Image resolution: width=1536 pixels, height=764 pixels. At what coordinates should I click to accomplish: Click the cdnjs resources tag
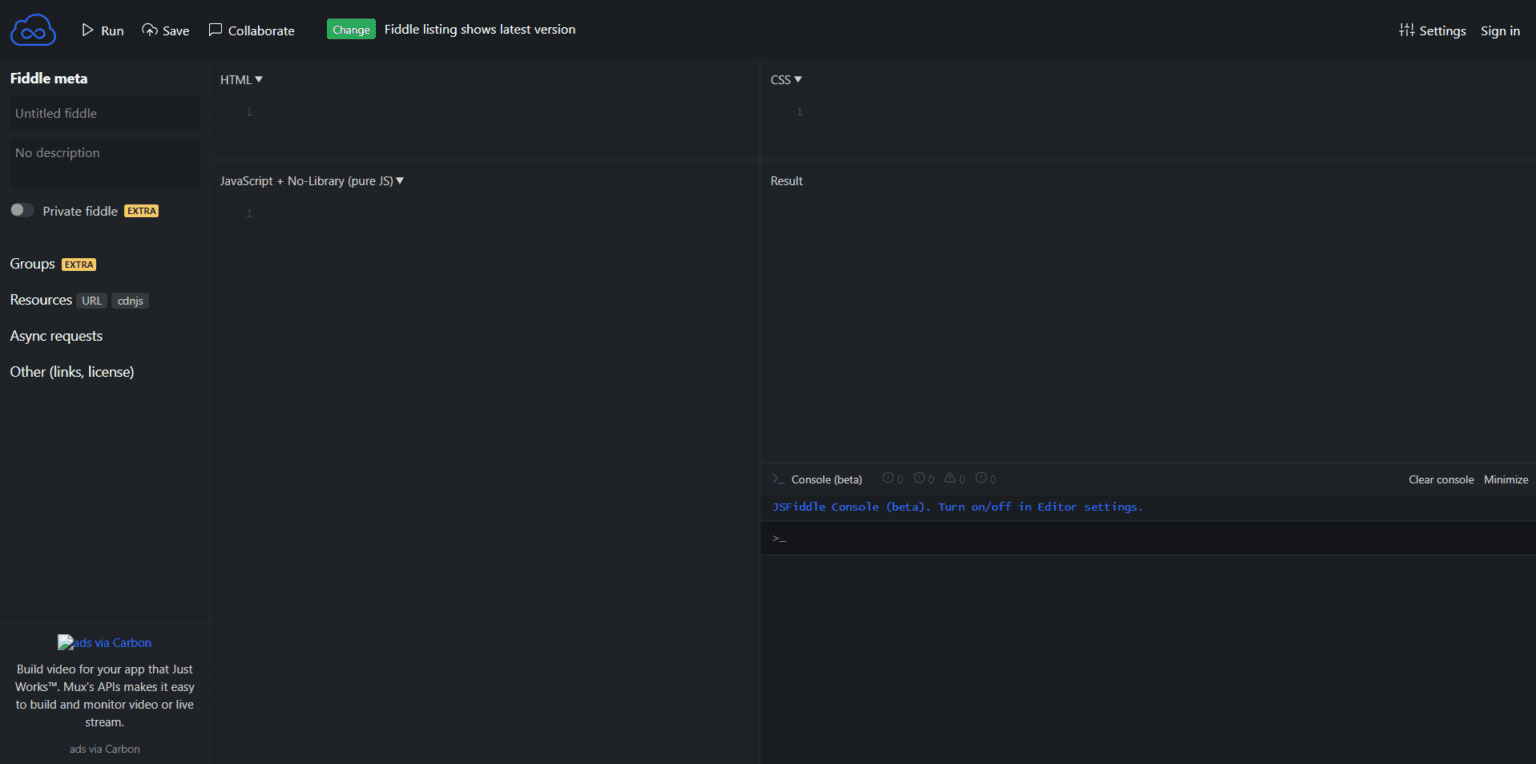130,301
